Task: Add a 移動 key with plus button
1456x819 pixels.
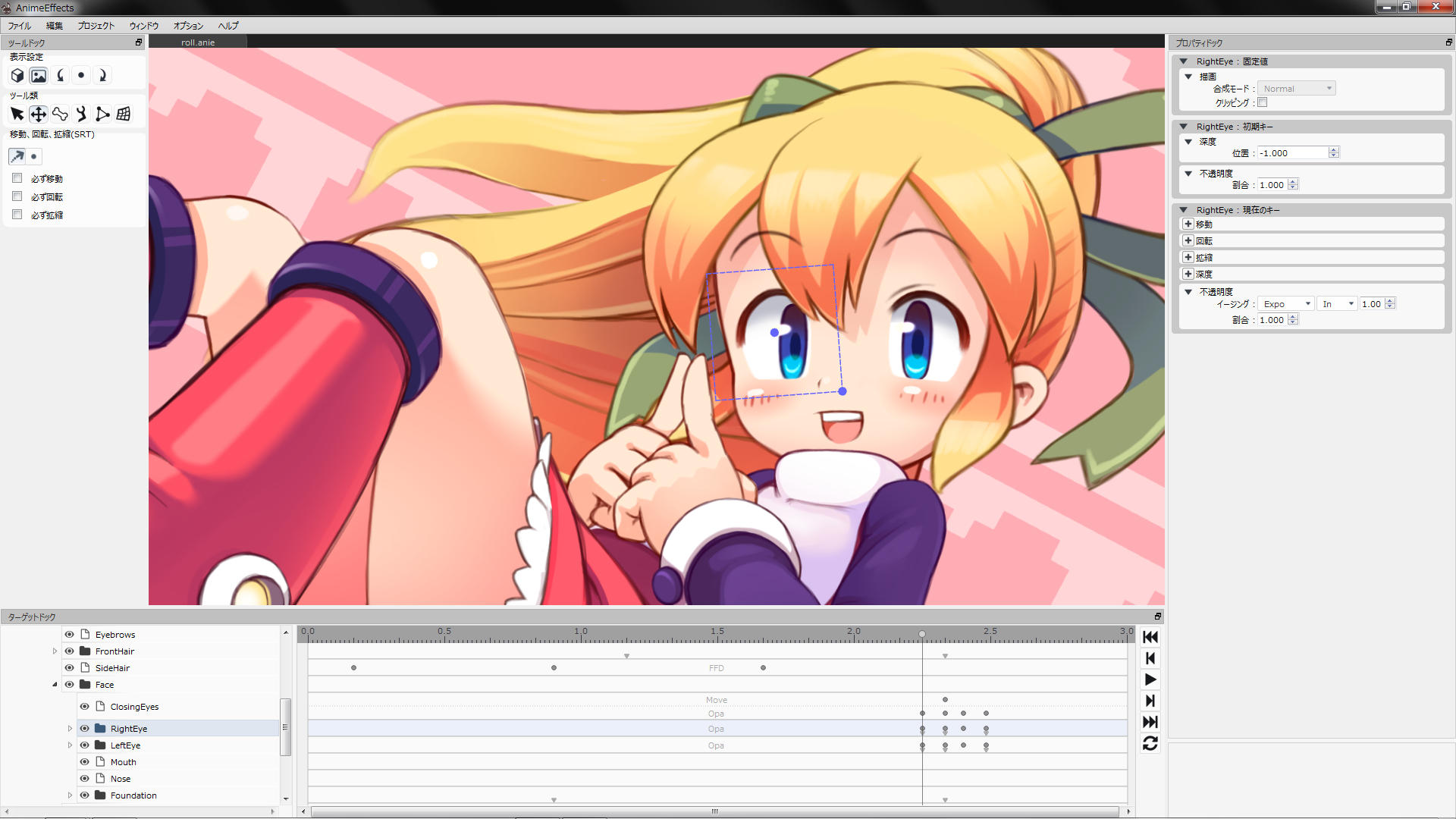Action: click(1188, 224)
